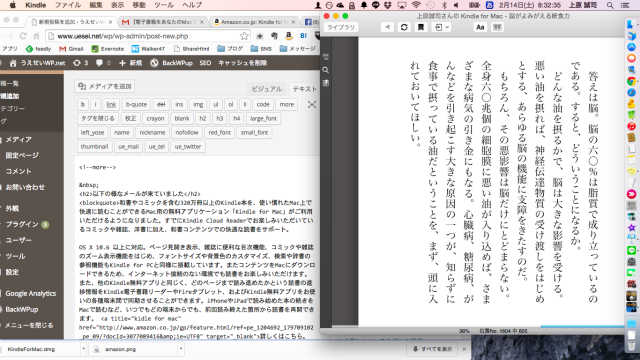
Task: Open Spotlight search in macOS menu bar
Action: pos(610,5)
